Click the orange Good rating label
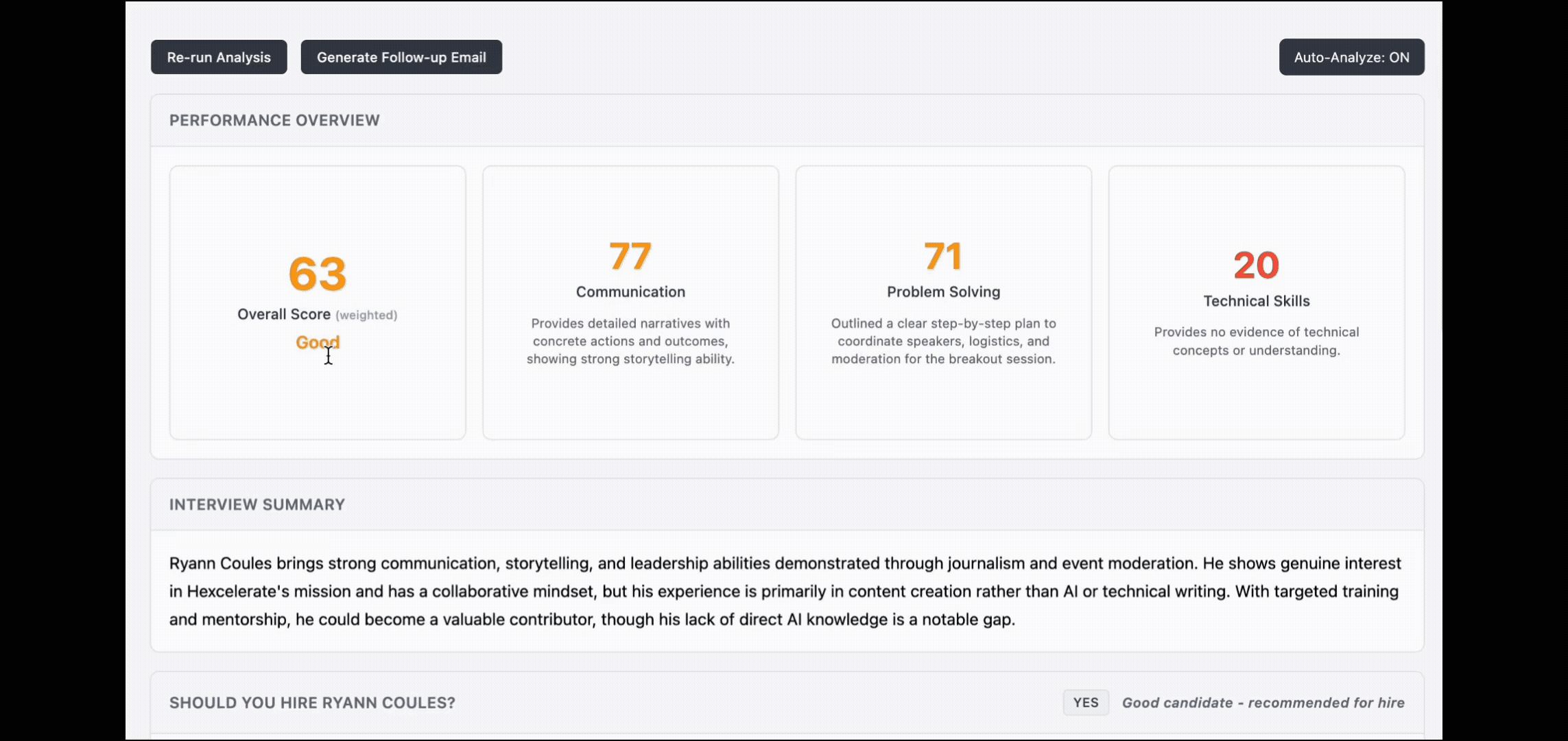1568x741 pixels. (x=317, y=342)
